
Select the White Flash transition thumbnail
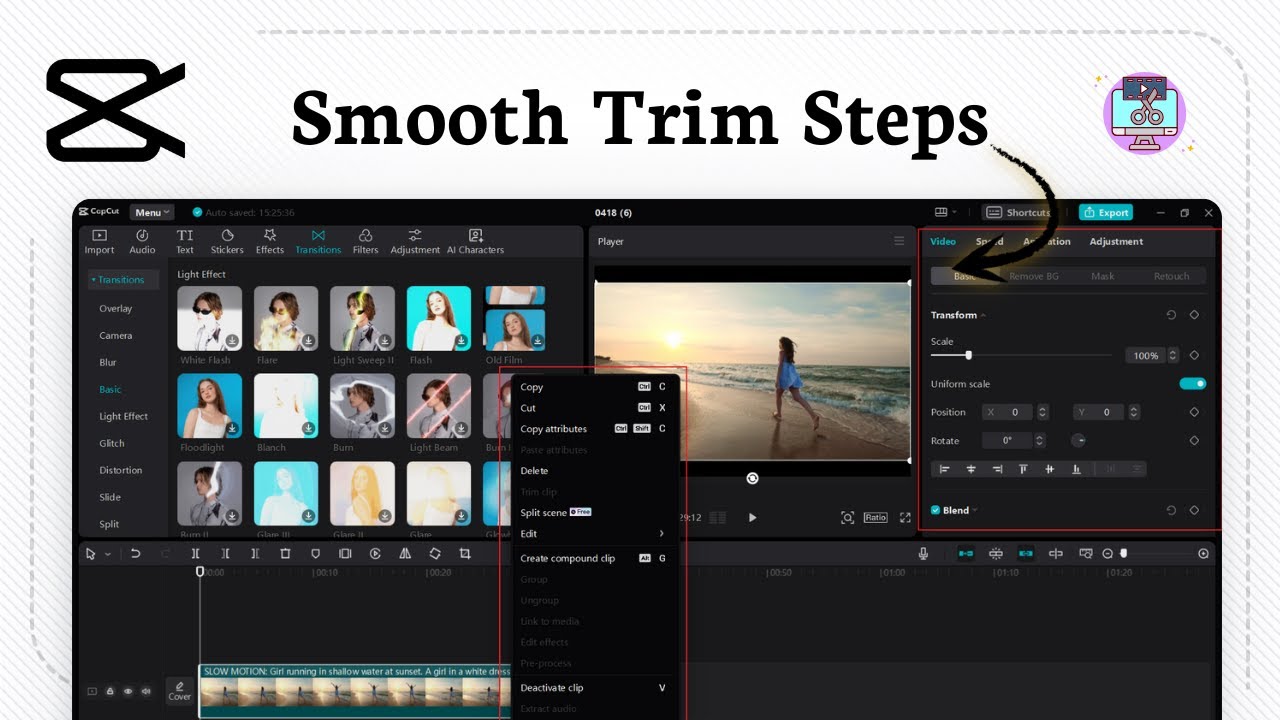(210, 319)
